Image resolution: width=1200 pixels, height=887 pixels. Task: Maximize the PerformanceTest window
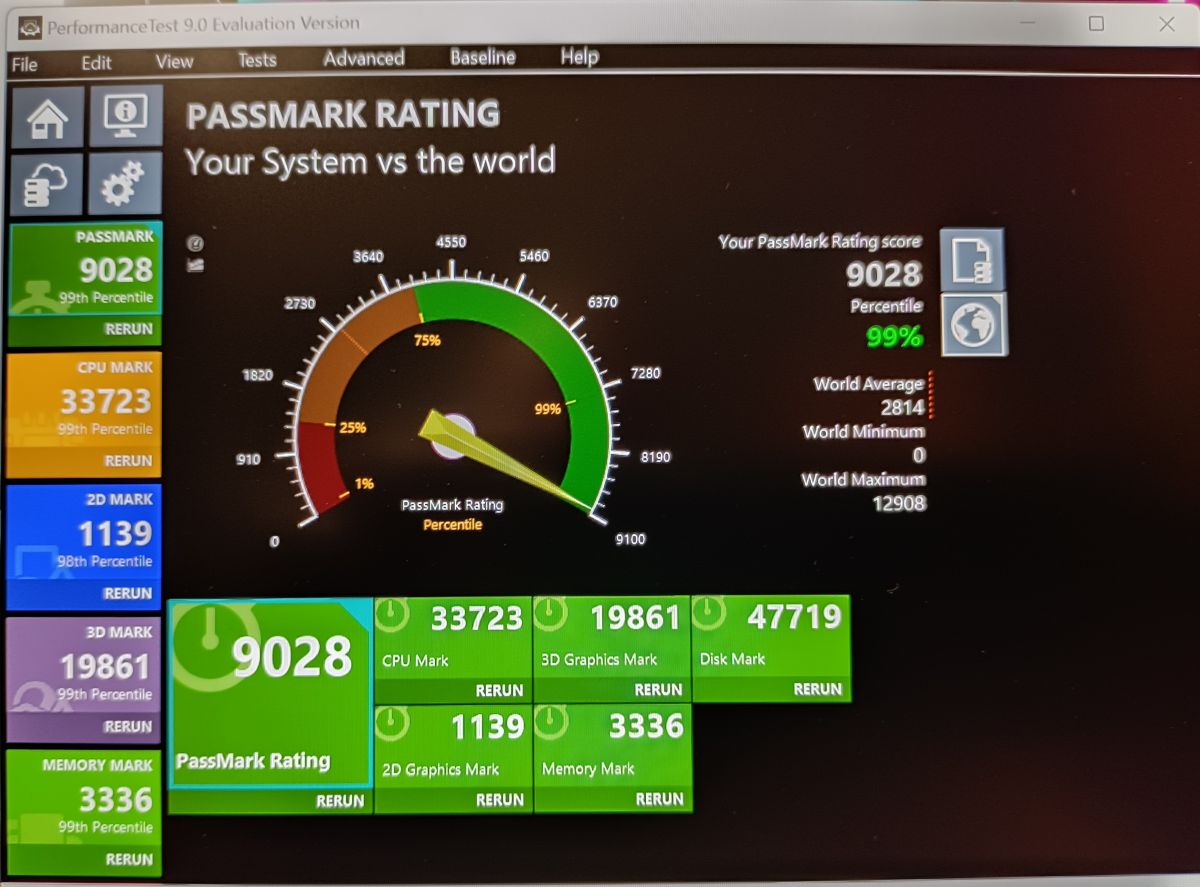pos(1096,23)
